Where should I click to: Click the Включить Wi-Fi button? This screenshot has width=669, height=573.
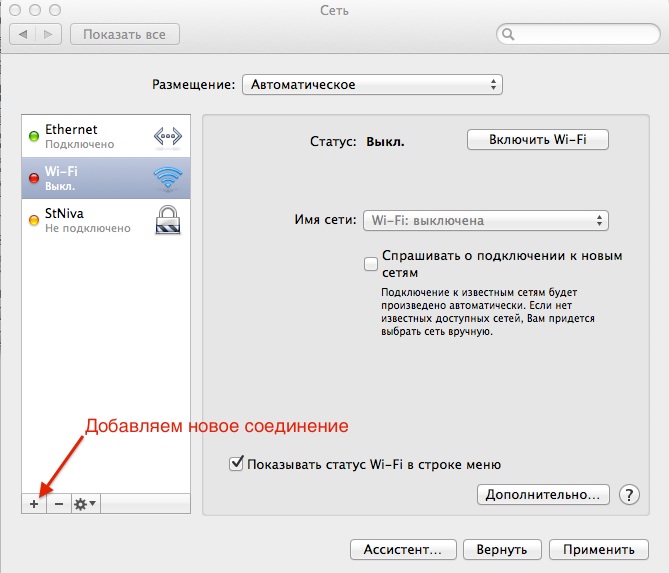click(x=537, y=140)
